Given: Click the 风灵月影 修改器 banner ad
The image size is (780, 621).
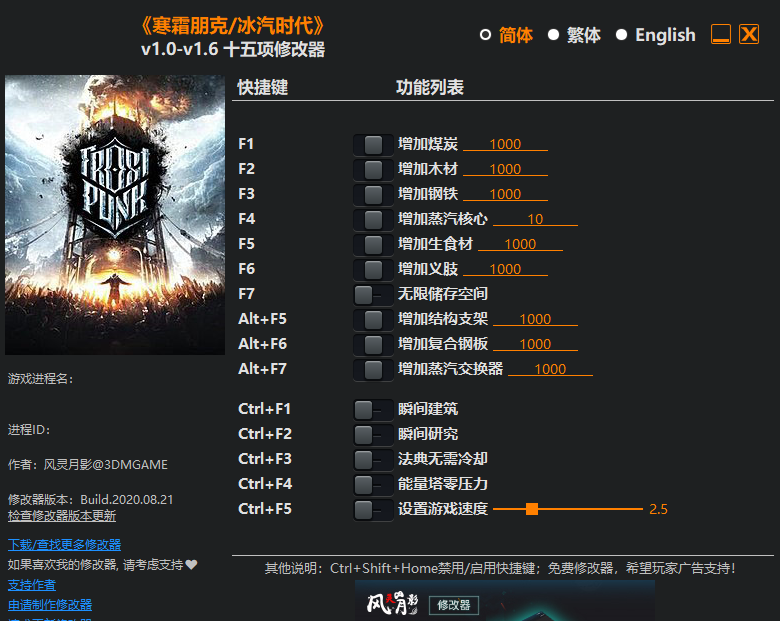Looking at the screenshot, I should (505, 601).
